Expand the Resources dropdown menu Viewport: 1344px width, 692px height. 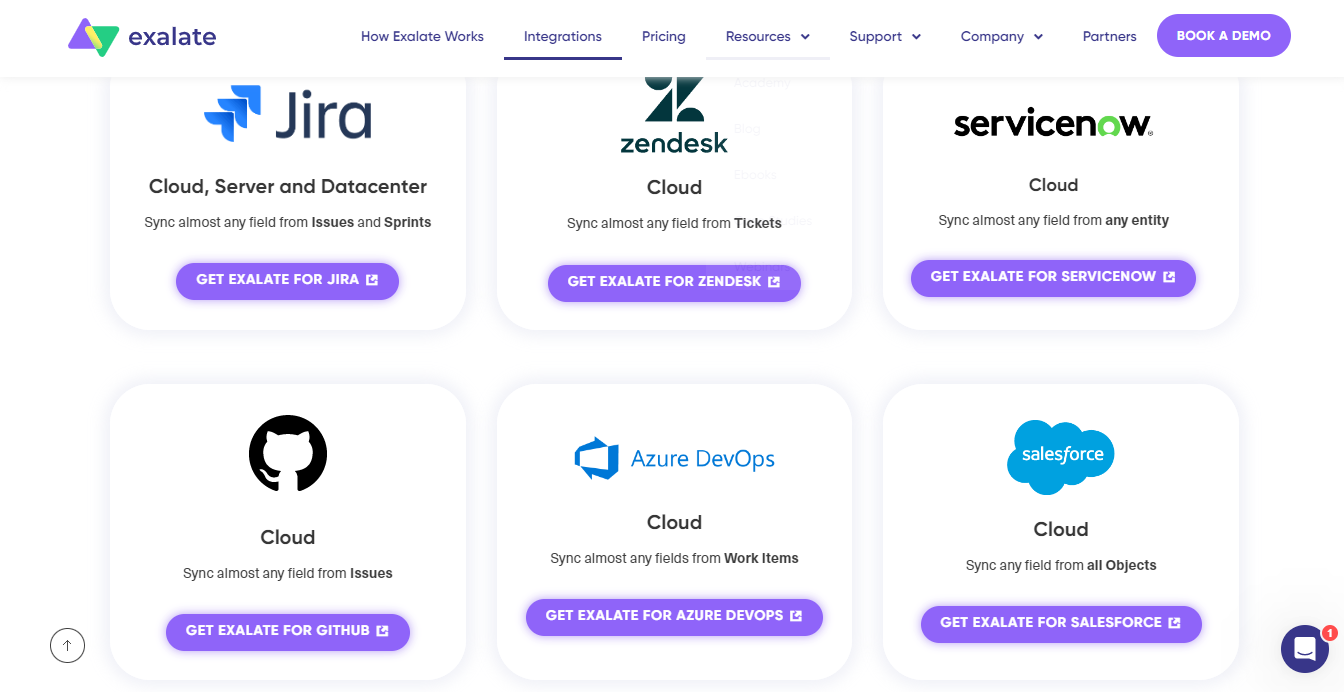768,37
